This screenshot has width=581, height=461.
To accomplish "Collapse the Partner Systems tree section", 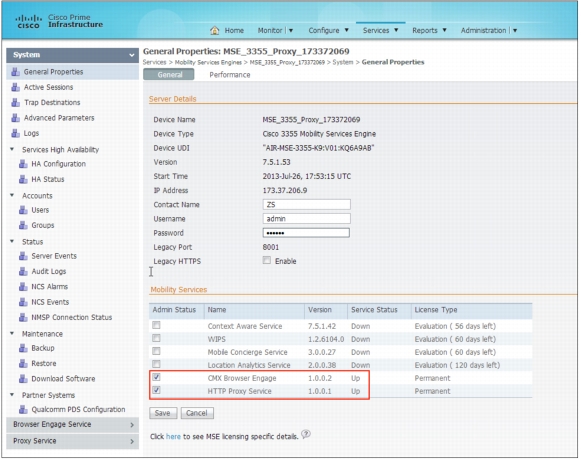I will tap(12, 395).
